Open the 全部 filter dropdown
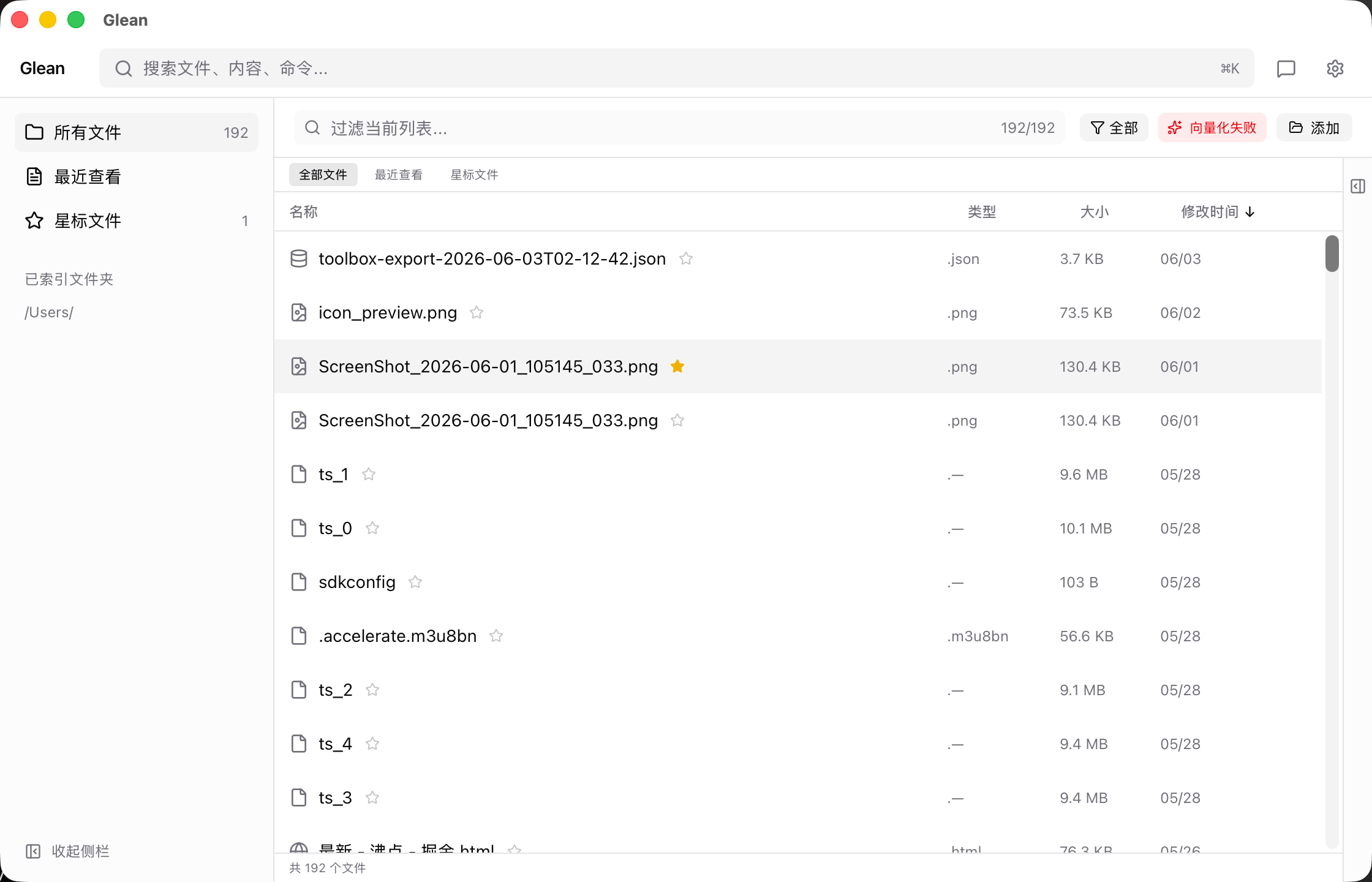The height and width of the screenshot is (882, 1372). click(1114, 127)
